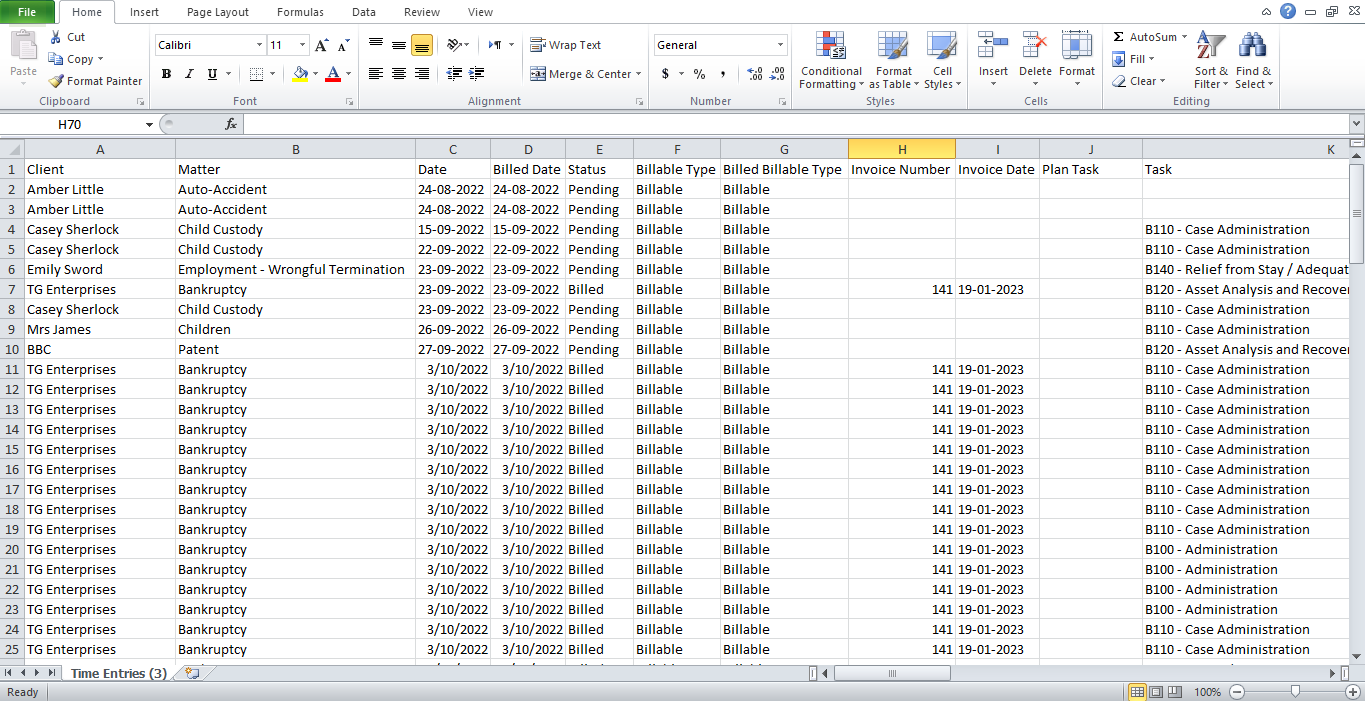
Task: Toggle Center horizontal alignment
Action: [399, 74]
